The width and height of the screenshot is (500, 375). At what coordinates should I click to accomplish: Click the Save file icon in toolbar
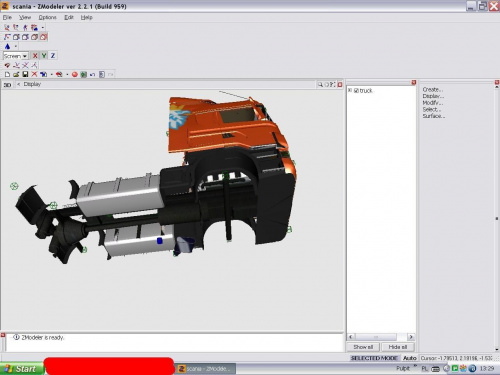click(25, 74)
